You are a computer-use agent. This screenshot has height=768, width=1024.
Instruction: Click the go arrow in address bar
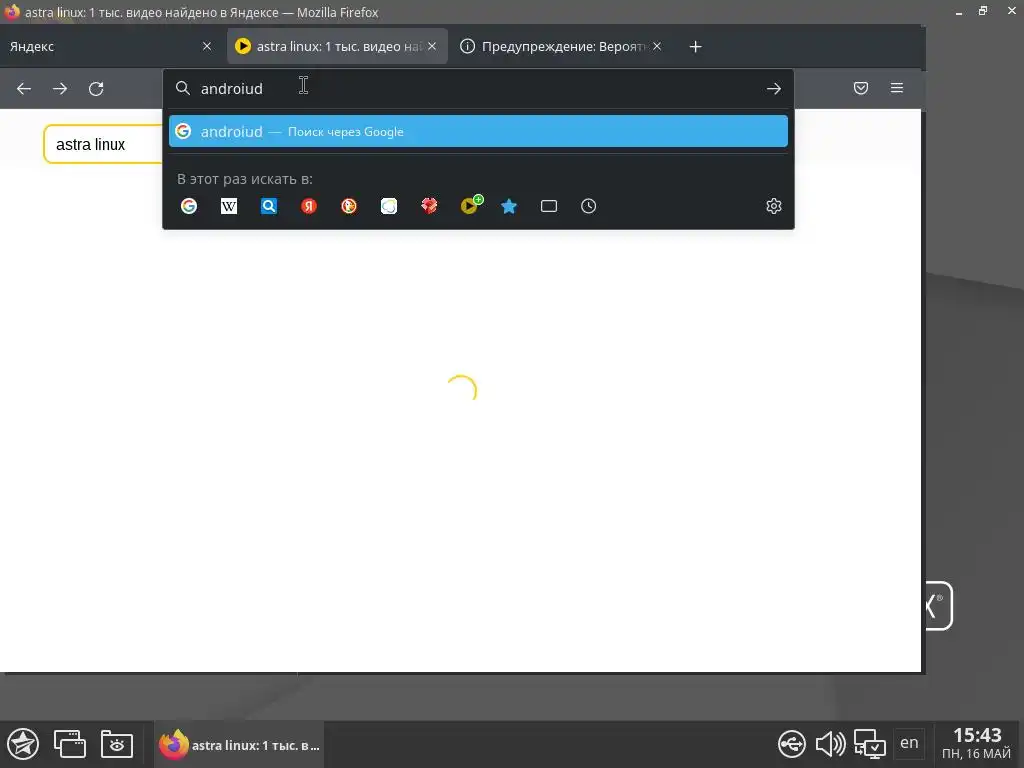click(x=774, y=88)
